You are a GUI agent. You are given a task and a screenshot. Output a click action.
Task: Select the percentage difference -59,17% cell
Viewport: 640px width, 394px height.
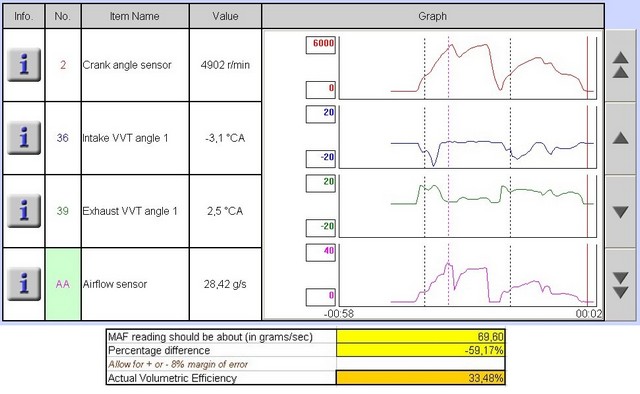[x=420, y=350]
